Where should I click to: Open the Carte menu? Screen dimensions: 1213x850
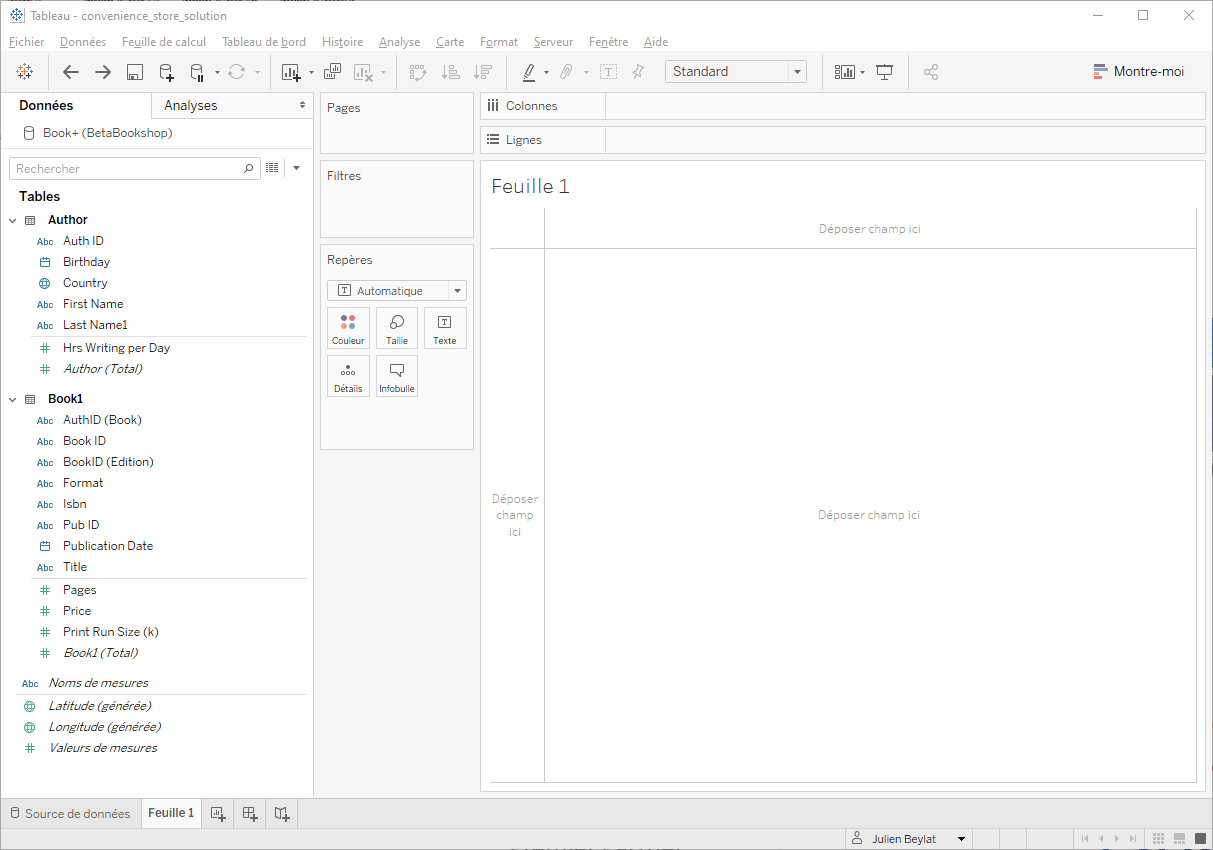coord(450,42)
